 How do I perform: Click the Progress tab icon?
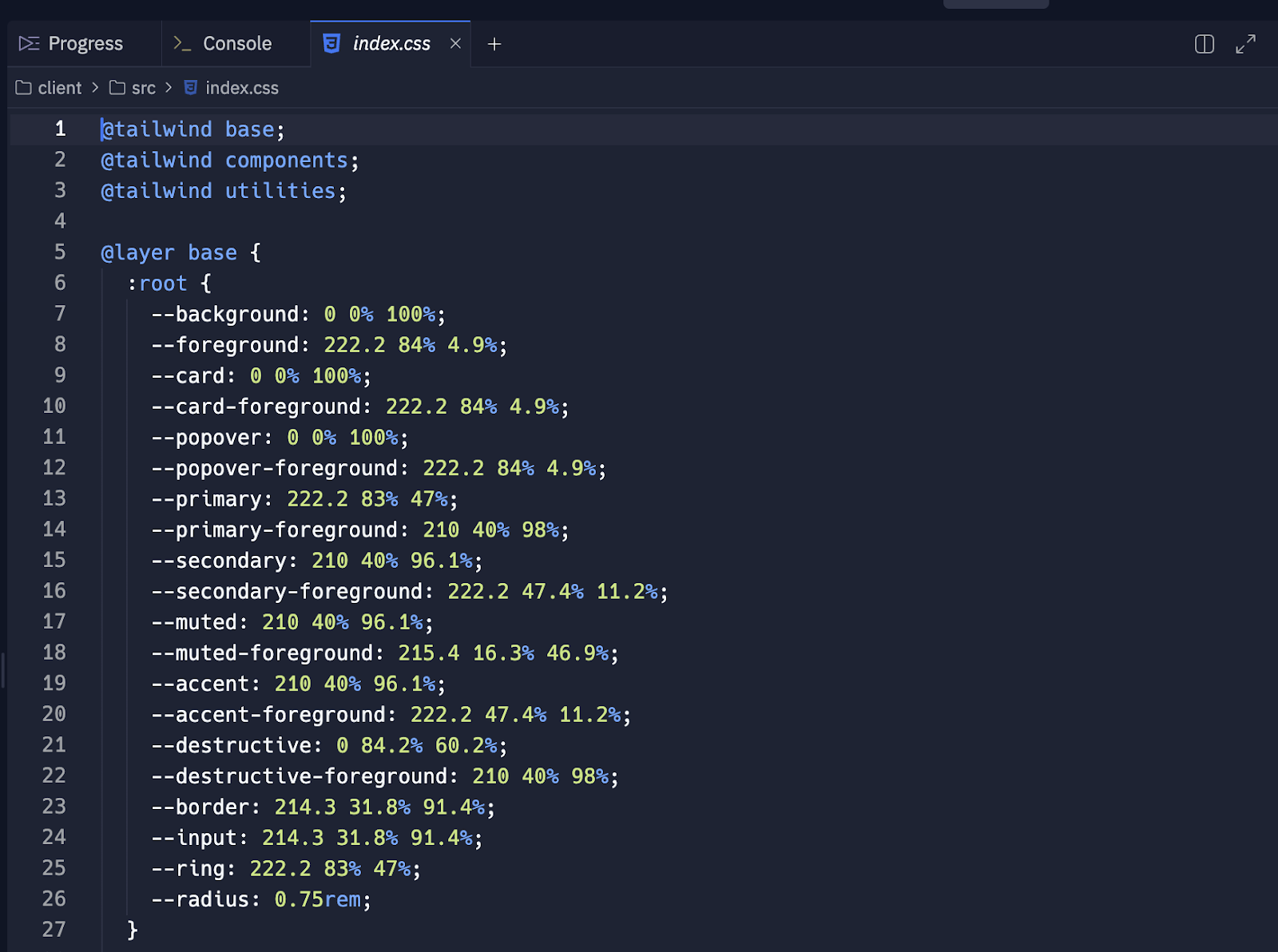pyautogui.click(x=30, y=44)
